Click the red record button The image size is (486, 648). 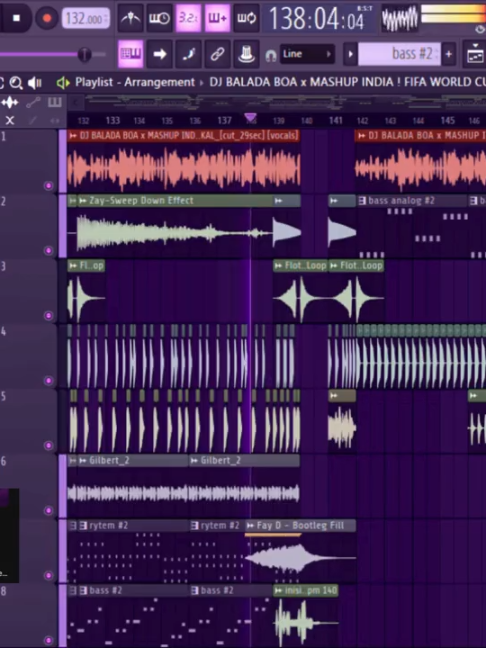(x=47, y=18)
